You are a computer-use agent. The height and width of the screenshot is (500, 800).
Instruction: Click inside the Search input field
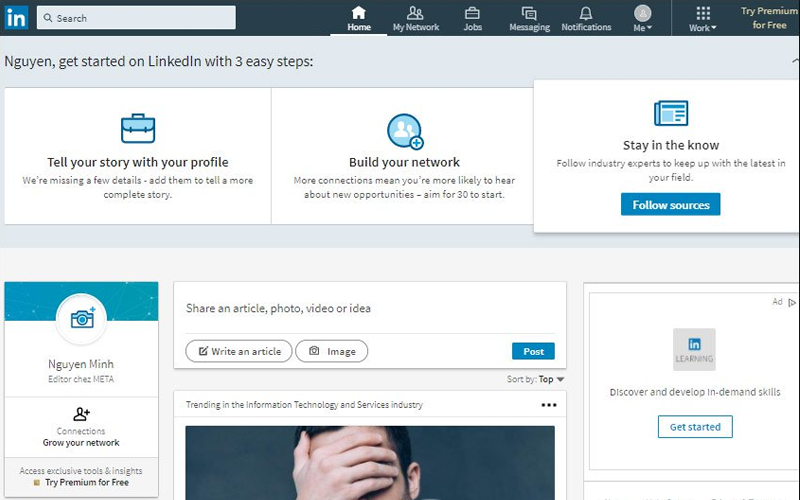(140, 18)
